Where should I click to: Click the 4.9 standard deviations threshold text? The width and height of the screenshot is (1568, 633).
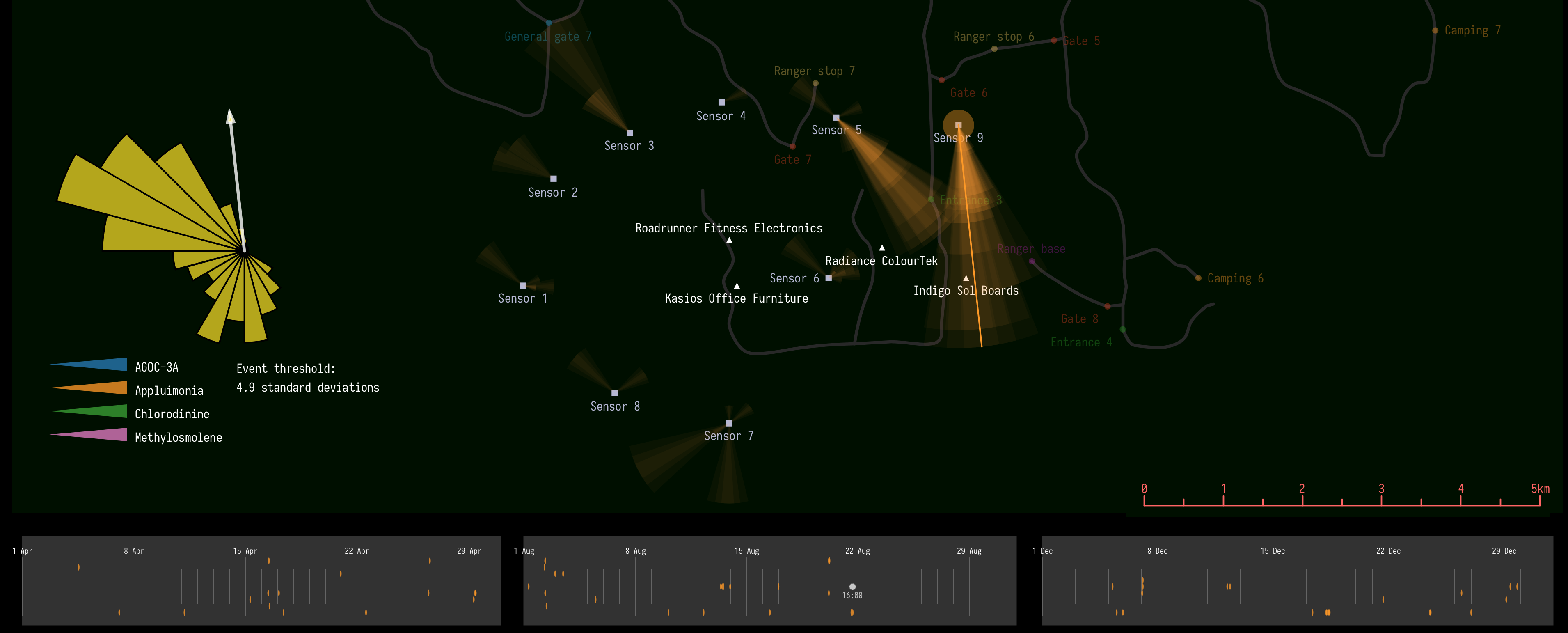(x=307, y=388)
